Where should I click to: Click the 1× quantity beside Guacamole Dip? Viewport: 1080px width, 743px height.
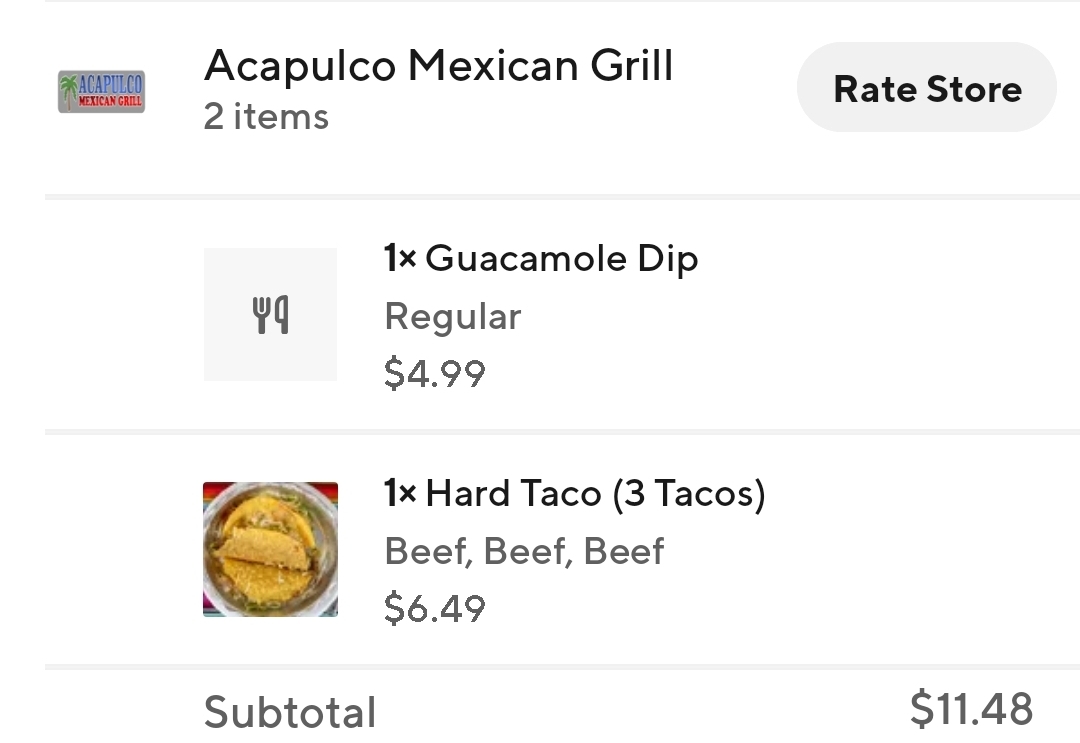tap(399, 258)
